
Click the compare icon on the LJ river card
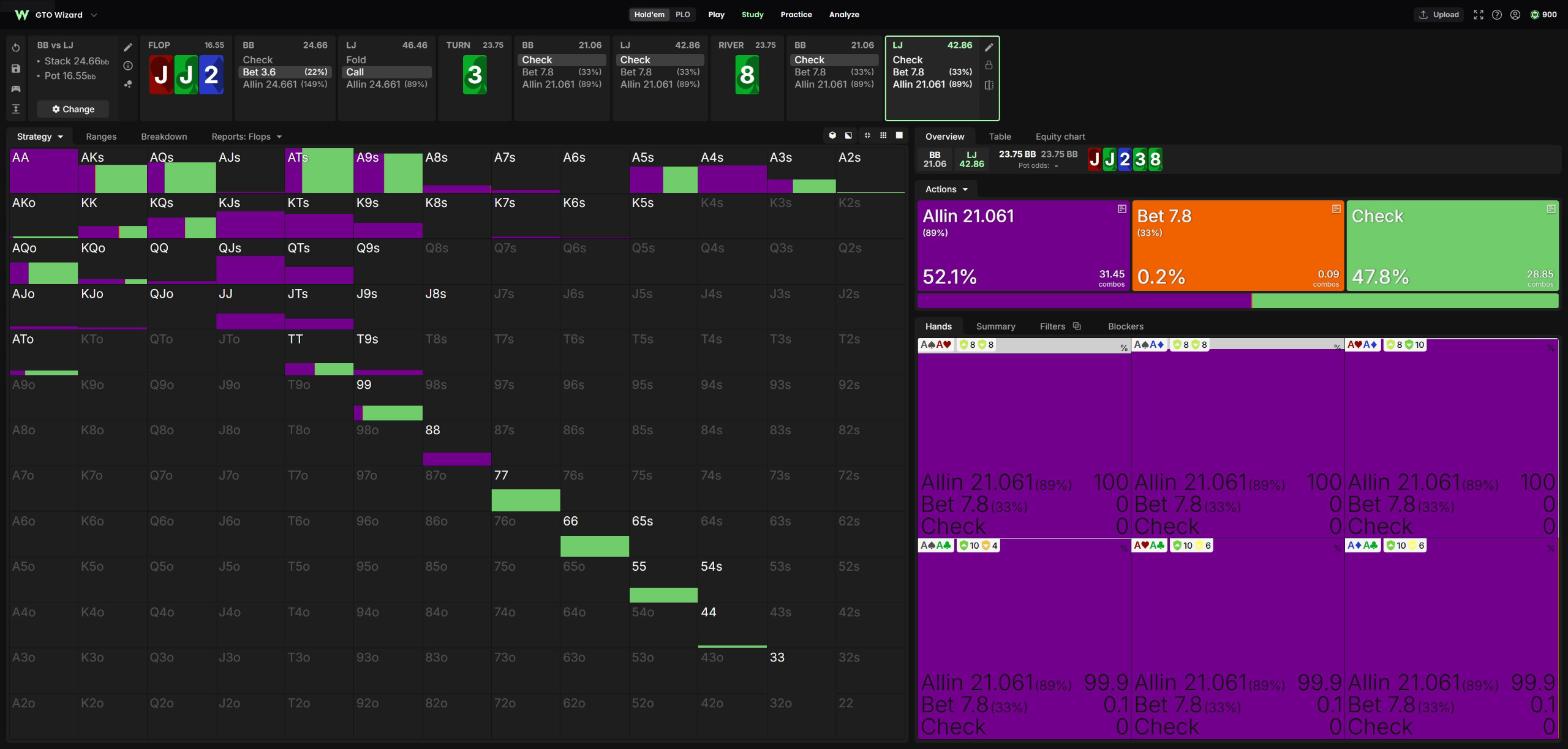click(989, 85)
